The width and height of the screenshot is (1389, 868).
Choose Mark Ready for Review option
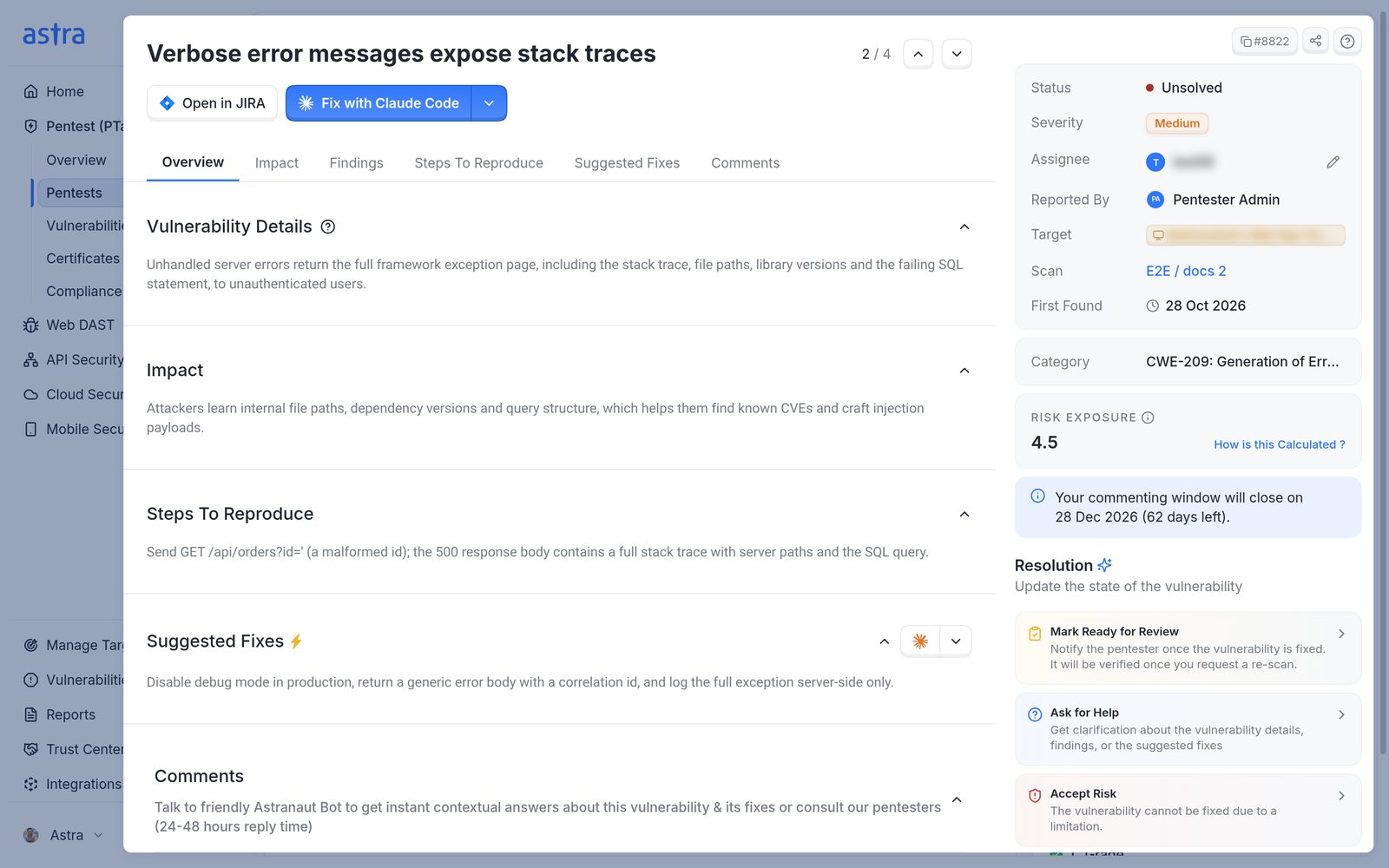coord(1188,648)
